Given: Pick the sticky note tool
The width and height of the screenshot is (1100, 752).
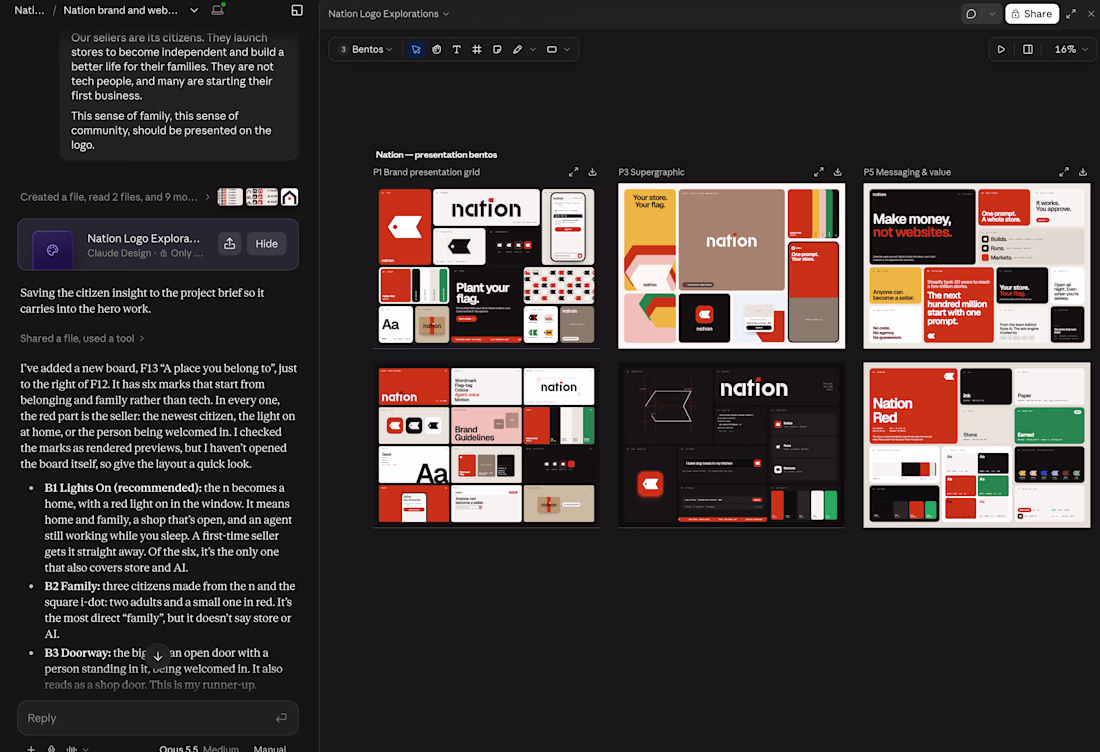Looking at the screenshot, I should tap(497, 49).
